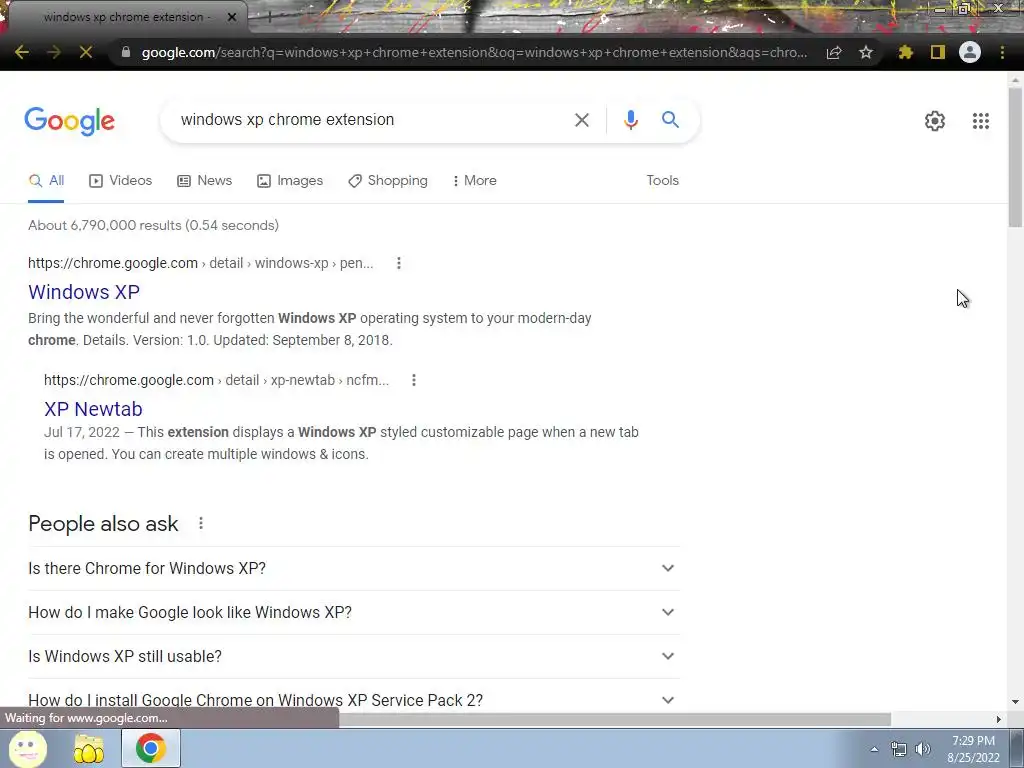Expand 'Is Windows XP still usable?'
The height and width of the screenshot is (768, 1024).
coord(354,656)
